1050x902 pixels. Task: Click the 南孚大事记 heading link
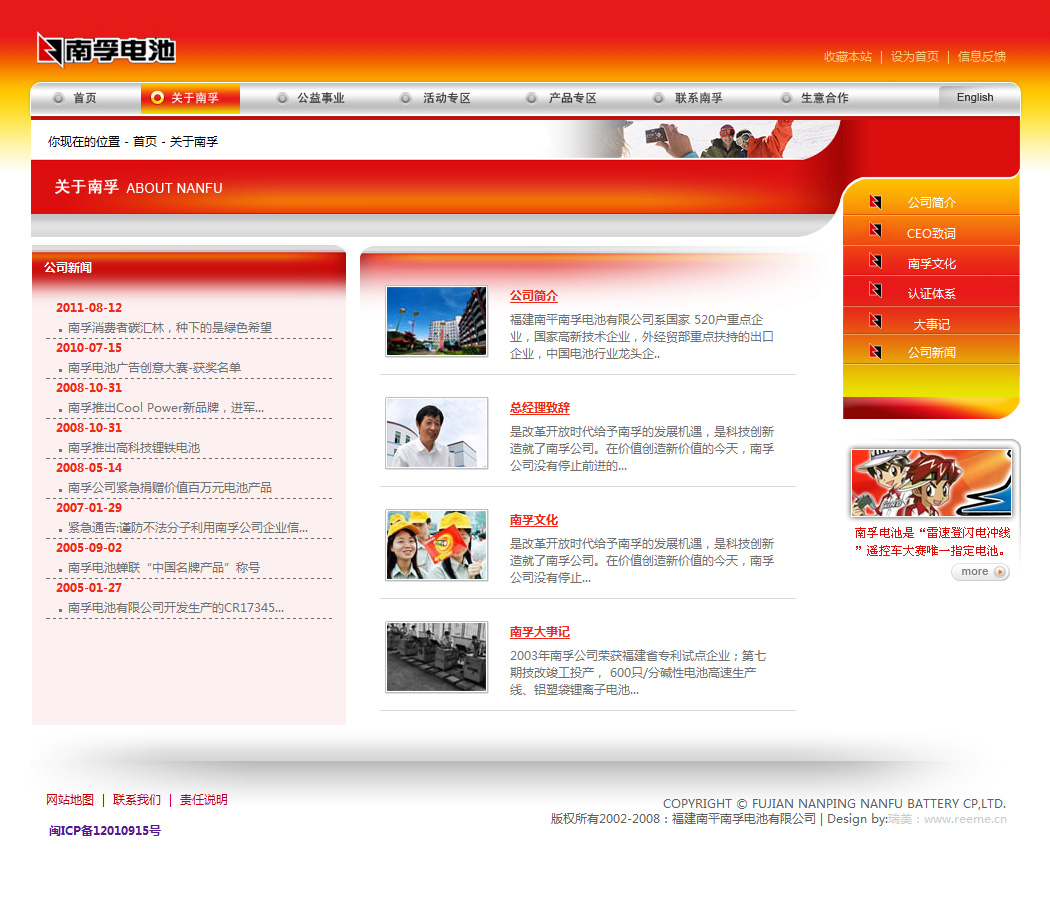coord(540,631)
